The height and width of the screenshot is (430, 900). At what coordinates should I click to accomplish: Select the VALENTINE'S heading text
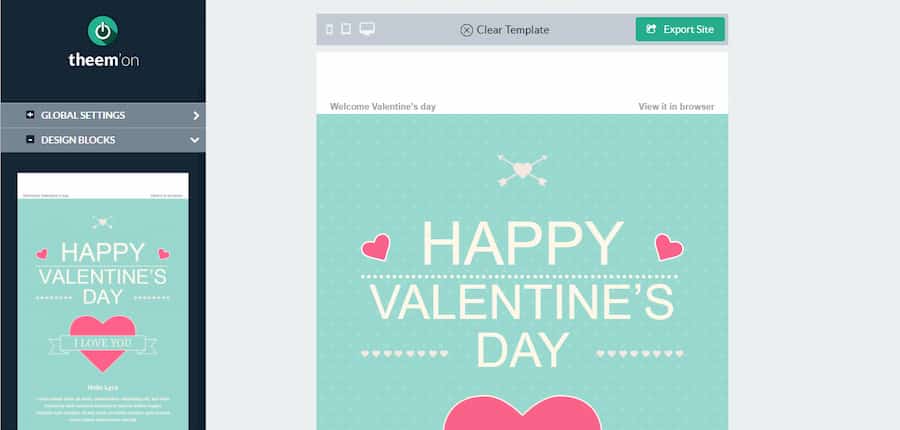[521, 302]
